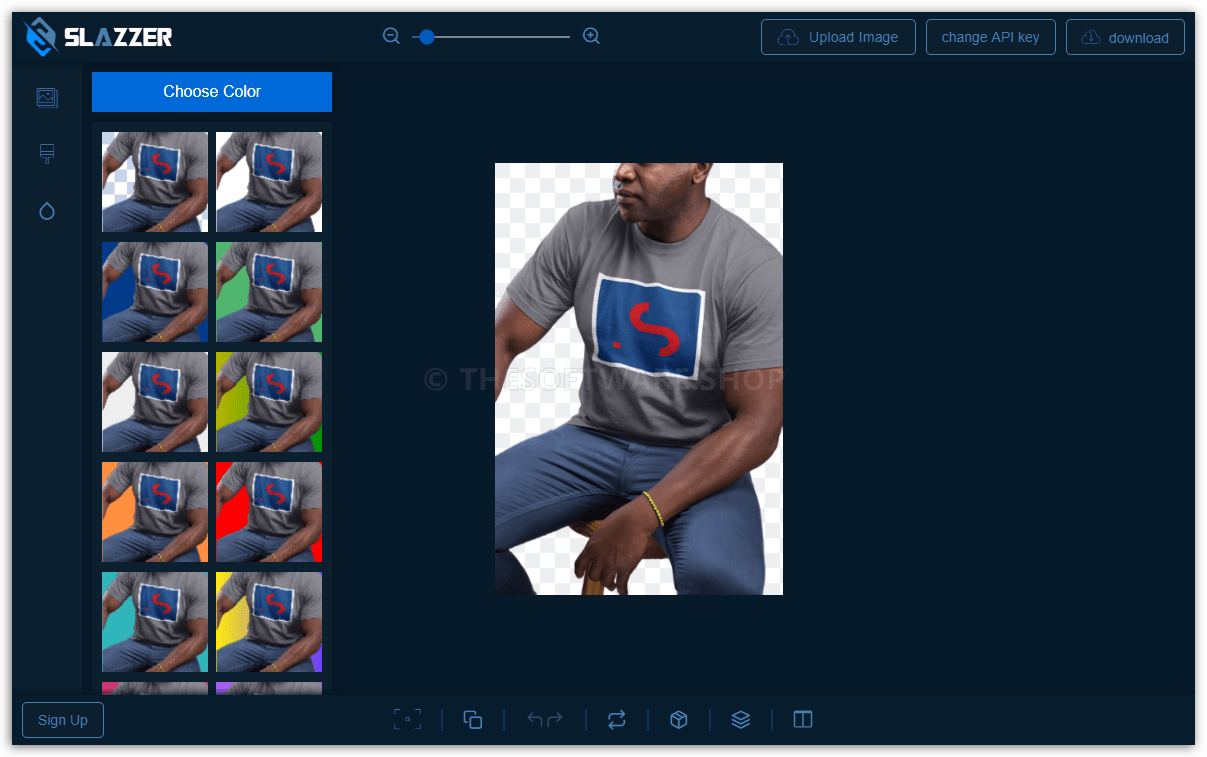Pick the transparent checkerboard background thumbnail

pyautogui.click(x=155, y=182)
